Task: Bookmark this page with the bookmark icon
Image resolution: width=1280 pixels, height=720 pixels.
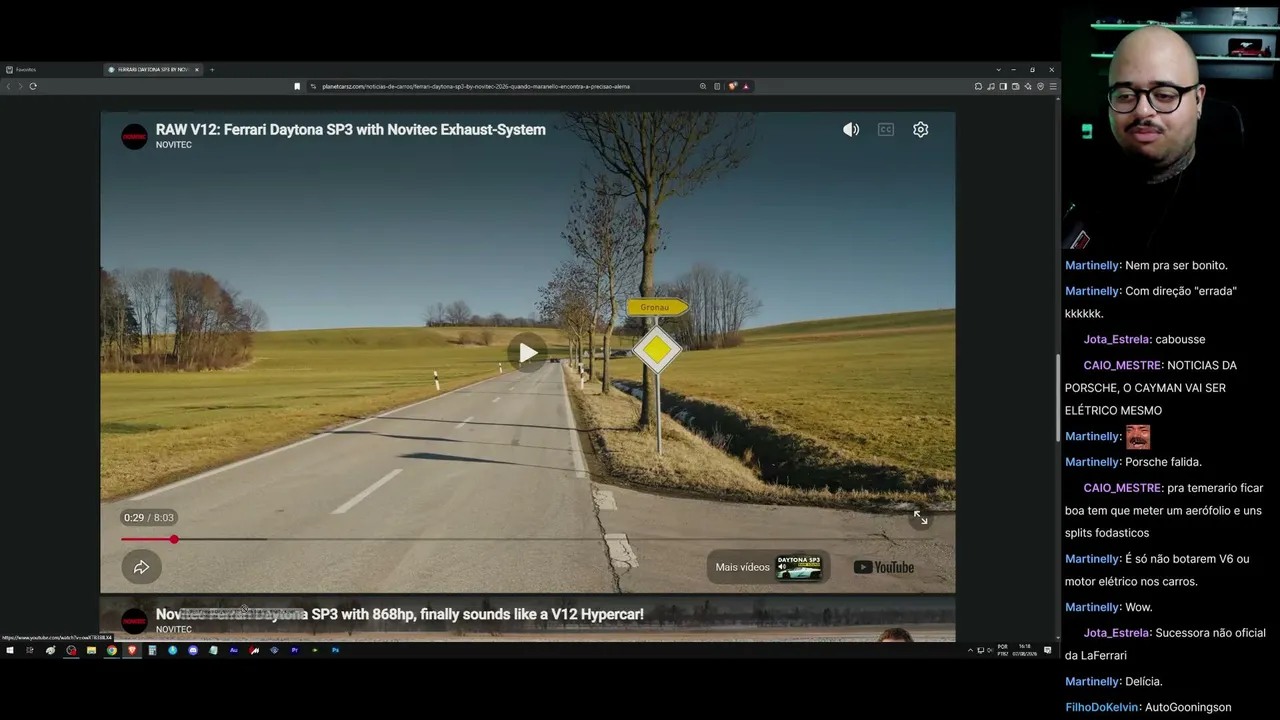Action: pyautogui.click(x=297, y=86)
